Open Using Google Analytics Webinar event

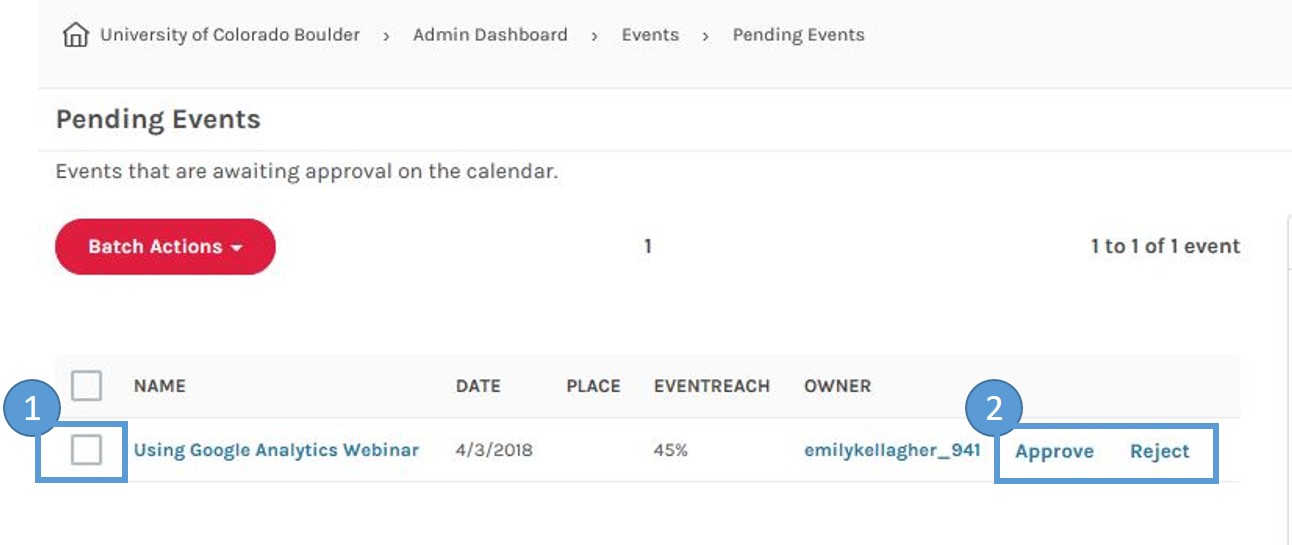click(276, 450)
